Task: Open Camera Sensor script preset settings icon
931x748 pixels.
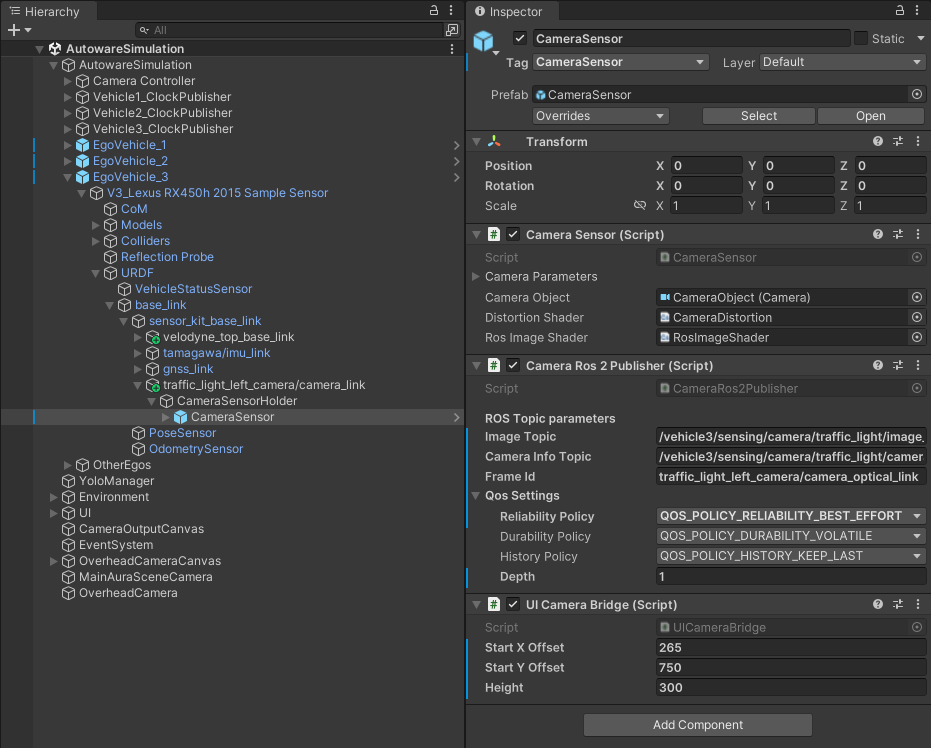Action: click(897, 234)
